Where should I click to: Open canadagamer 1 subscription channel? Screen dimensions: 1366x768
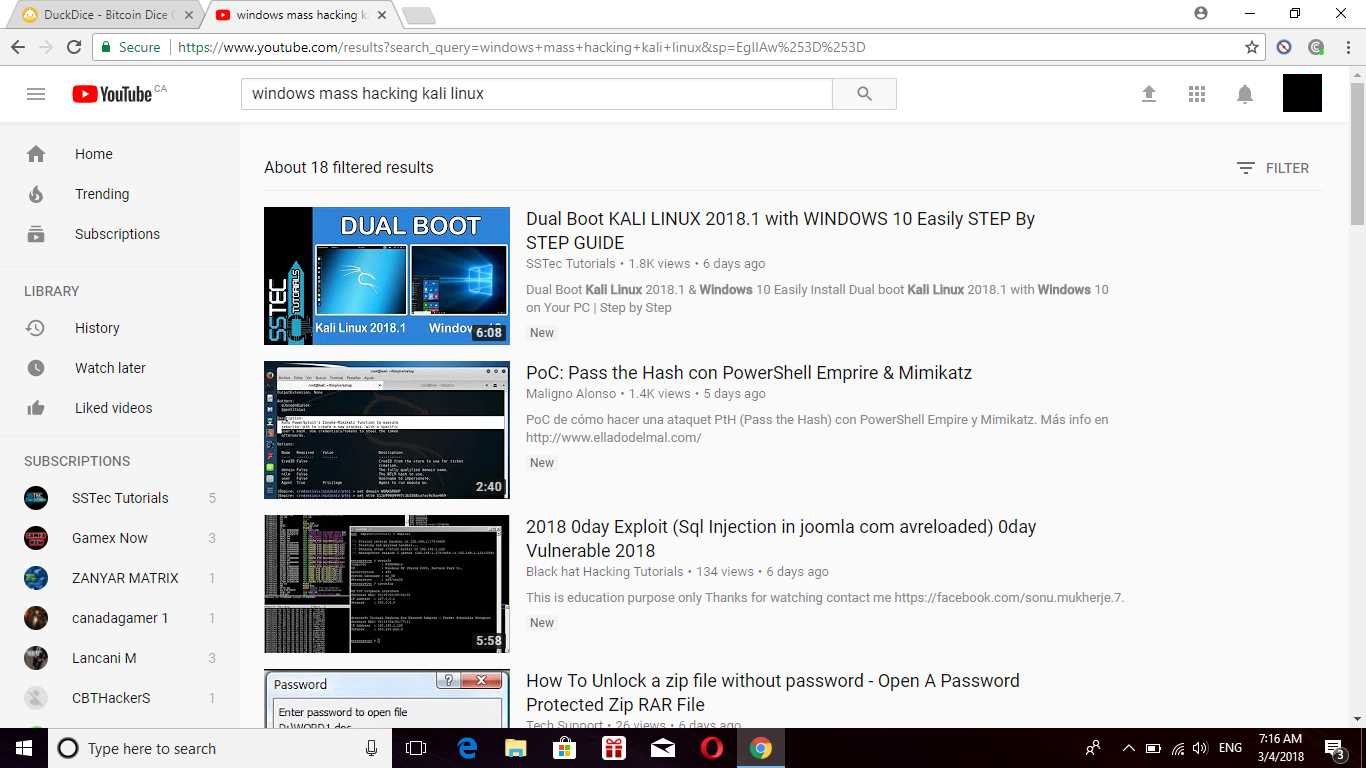[120, 618]
